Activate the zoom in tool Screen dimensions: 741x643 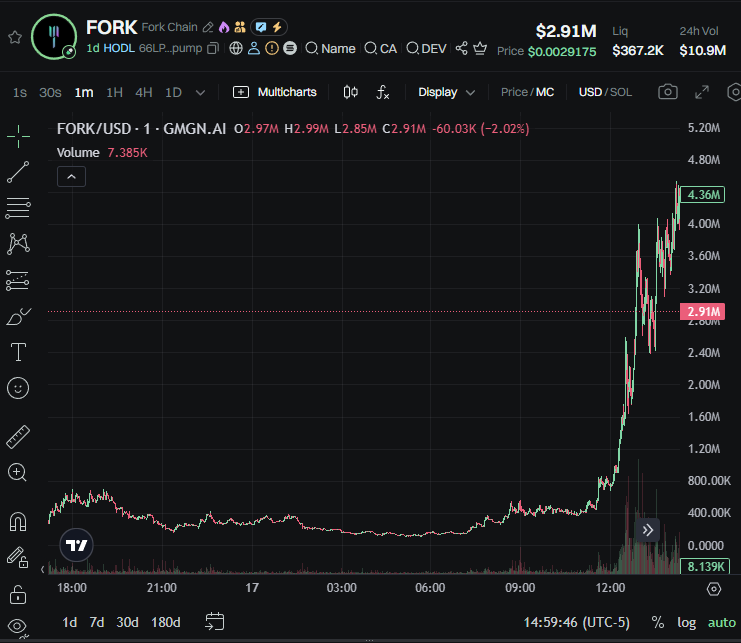point(17,472)
